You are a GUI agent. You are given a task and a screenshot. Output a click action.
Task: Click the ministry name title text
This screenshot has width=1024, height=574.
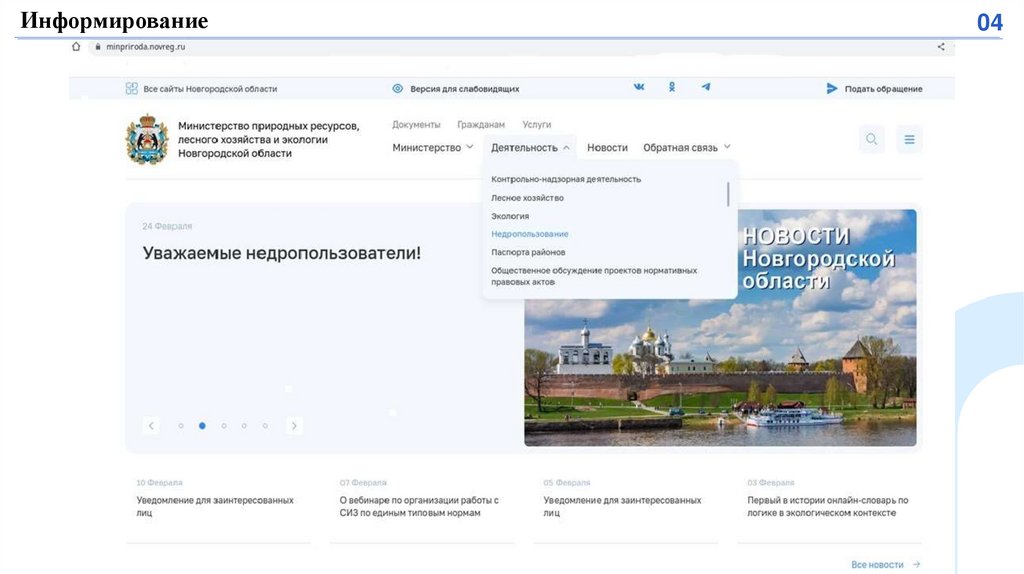coord(268,139)
